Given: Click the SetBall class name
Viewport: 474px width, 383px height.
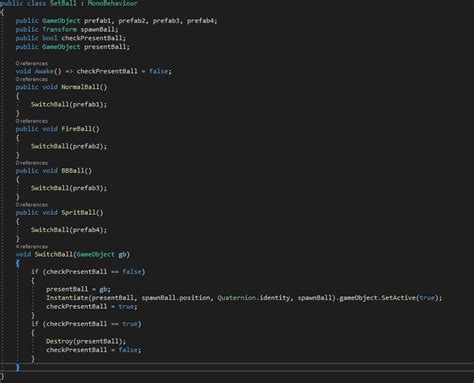Looking at the screenshot, I should [63, 3].
